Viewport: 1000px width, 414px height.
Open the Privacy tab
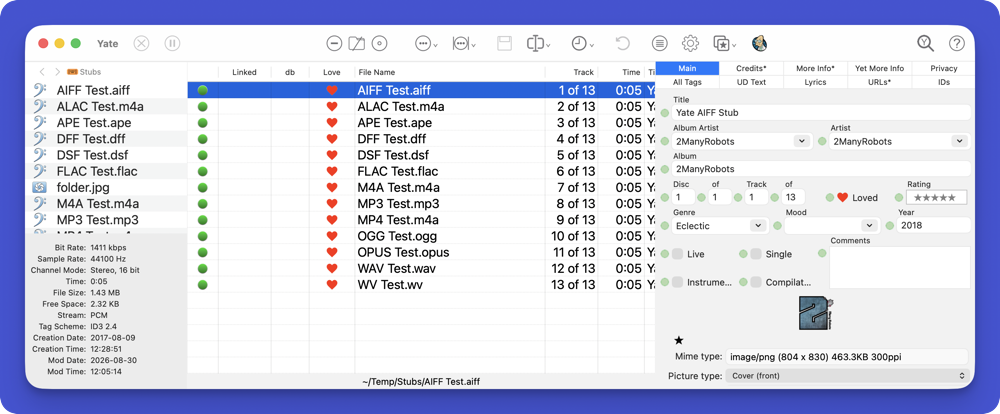[943, 68]
